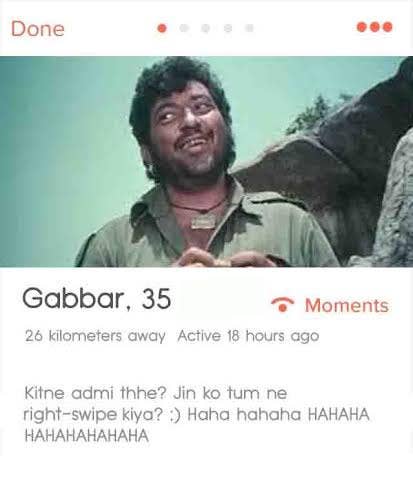Switch to the third photo indicator dot

click(x=206, y=28)
